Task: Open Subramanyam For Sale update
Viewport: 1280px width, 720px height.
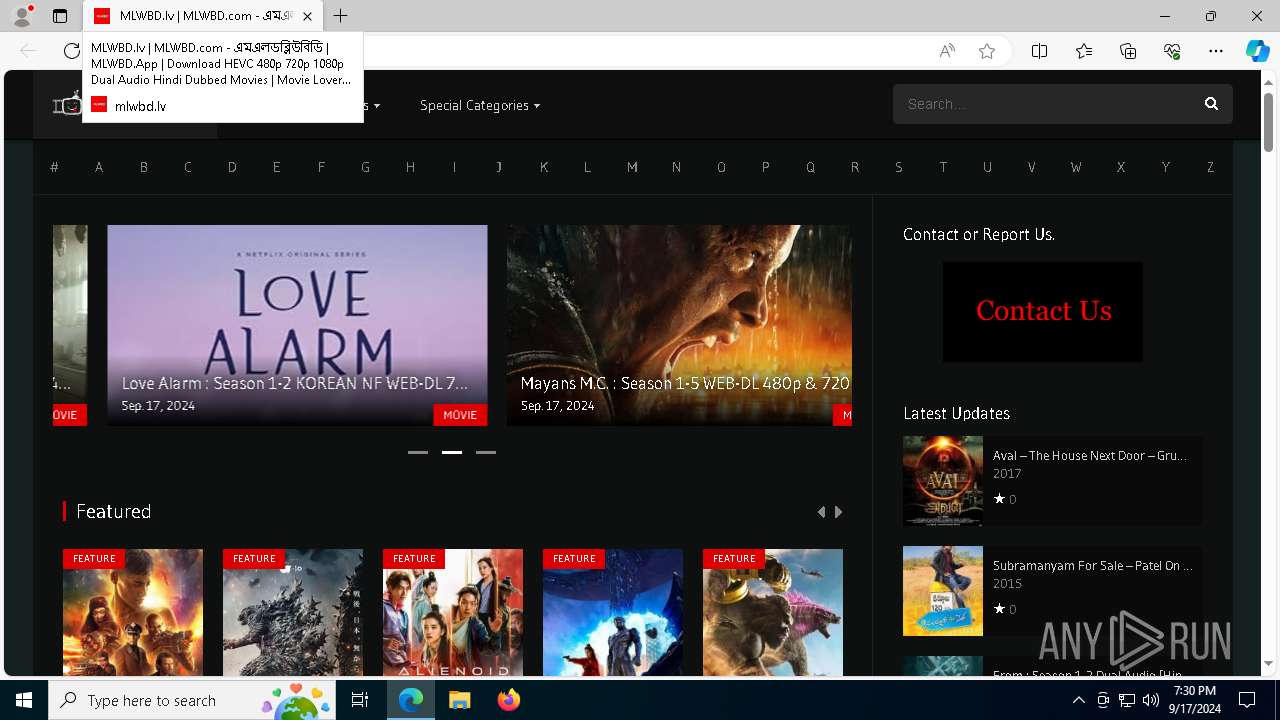Action: tap(1092, 565)
